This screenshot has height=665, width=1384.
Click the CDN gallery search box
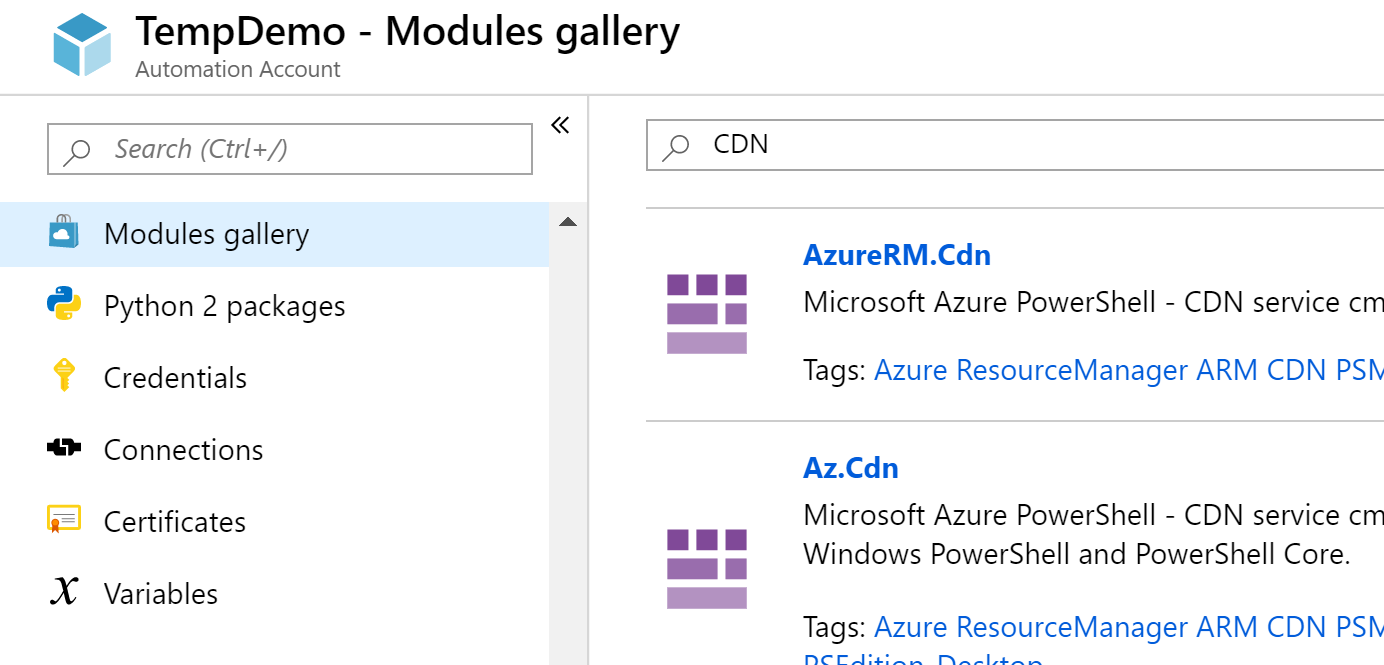pyautogui.click(x=1015, y=145)
